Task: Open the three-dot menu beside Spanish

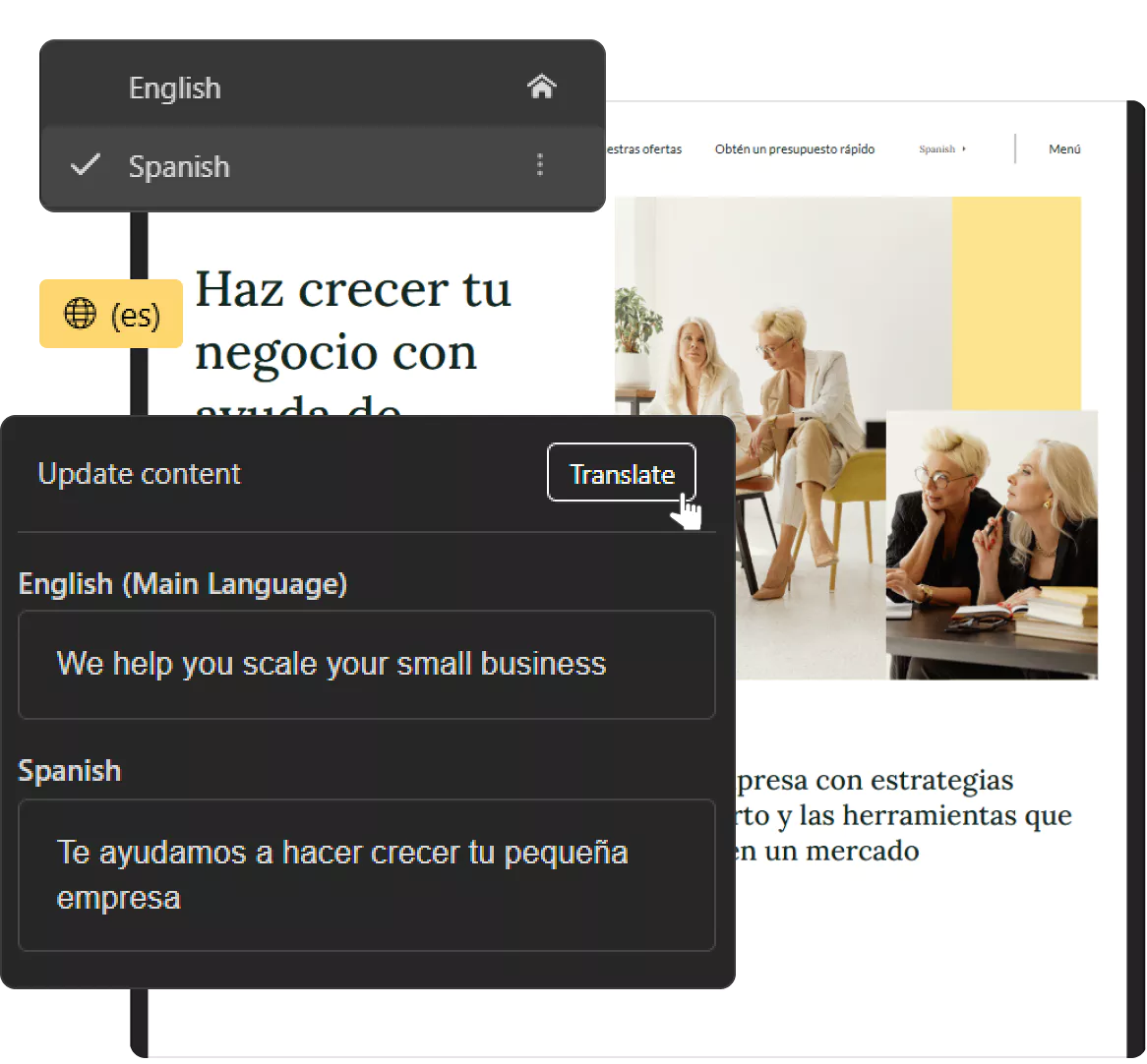Action: click(540, 165)
